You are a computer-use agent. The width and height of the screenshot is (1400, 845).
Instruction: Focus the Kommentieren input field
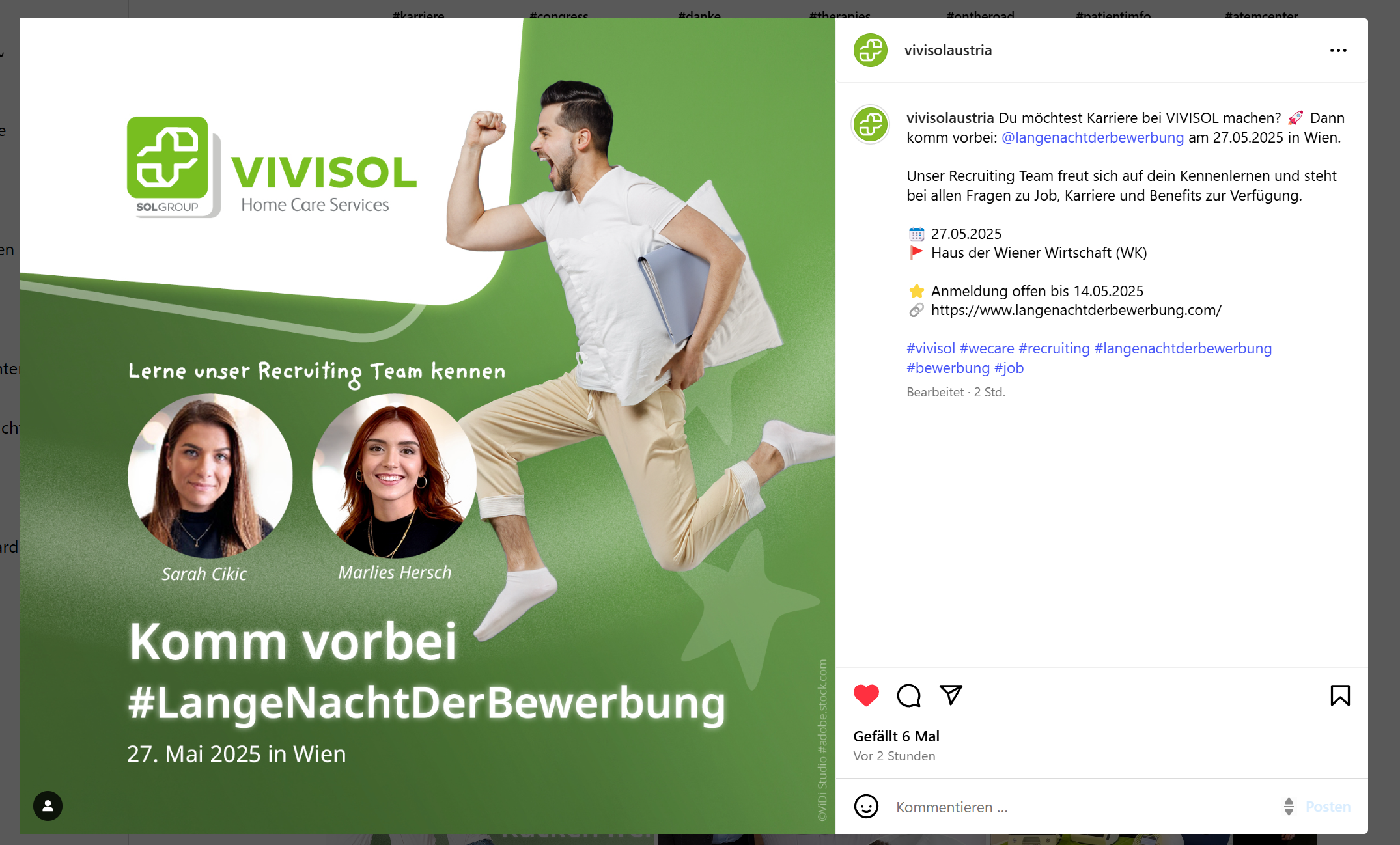pos(1084,807)
